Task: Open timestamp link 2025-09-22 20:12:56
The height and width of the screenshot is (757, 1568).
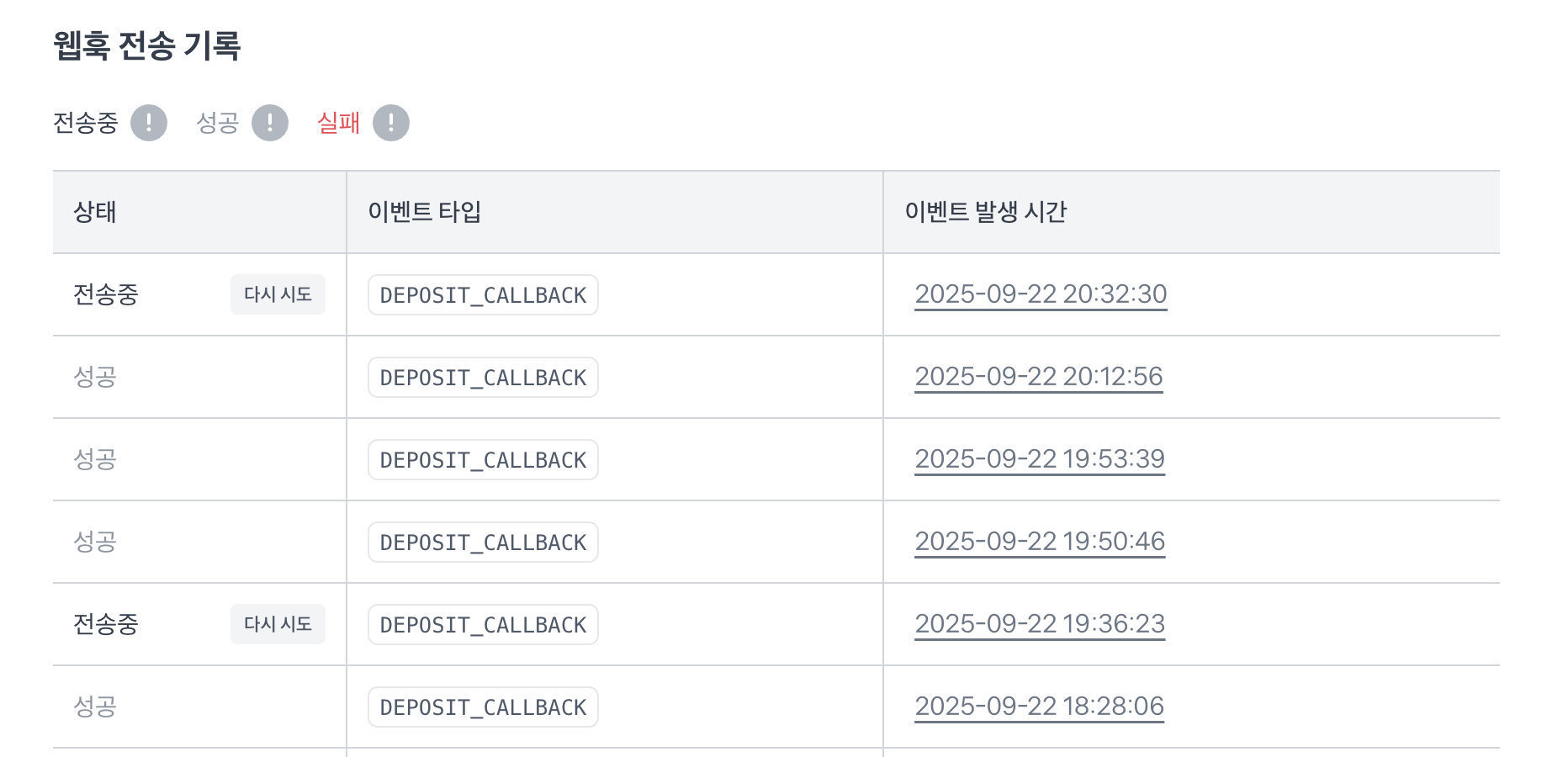Action: coord(1039,377)
